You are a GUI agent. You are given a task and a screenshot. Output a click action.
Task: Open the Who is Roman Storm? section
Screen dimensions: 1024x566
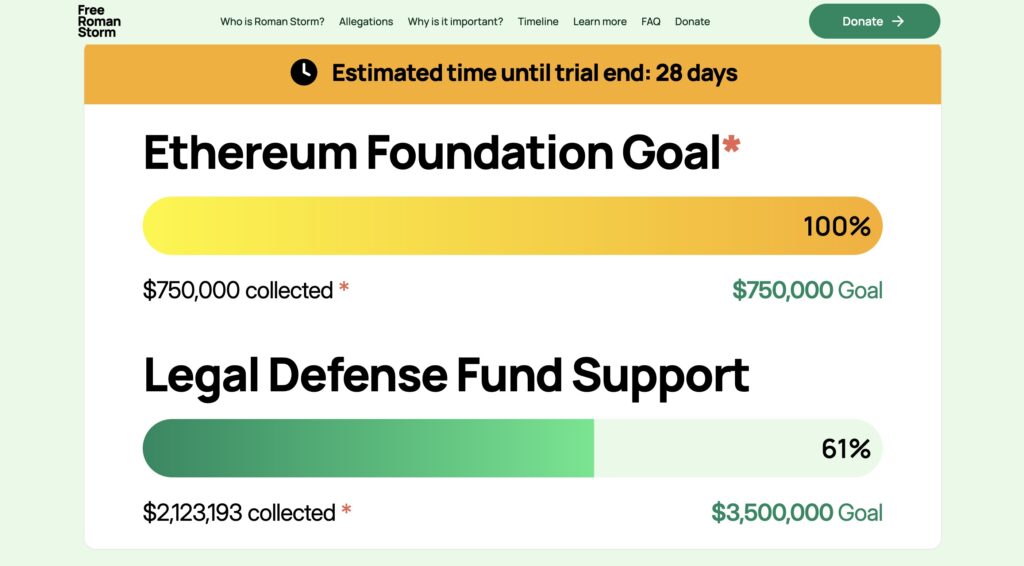point(272,22)
